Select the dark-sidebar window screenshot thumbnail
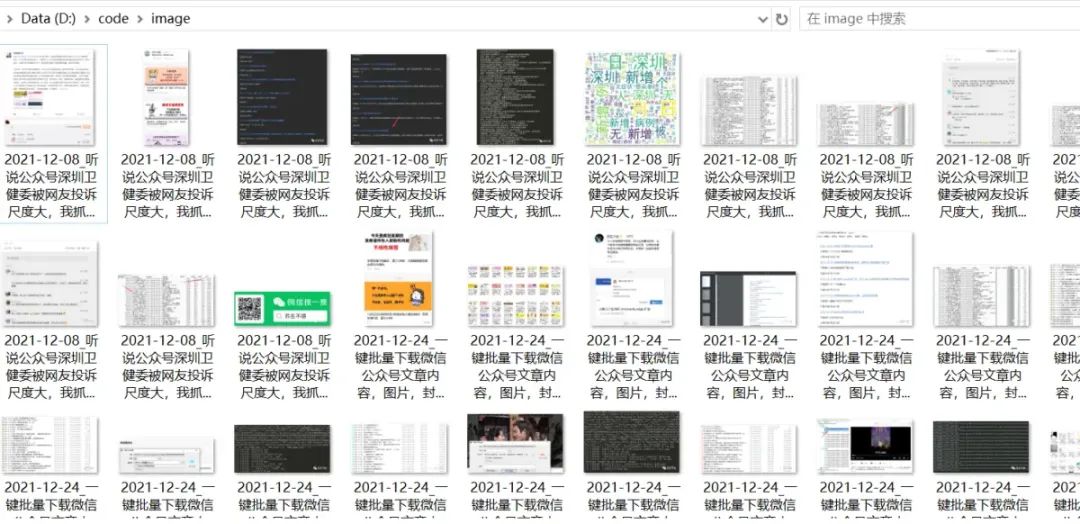This screenshot has width=1080, height=524. pos(749,299)
